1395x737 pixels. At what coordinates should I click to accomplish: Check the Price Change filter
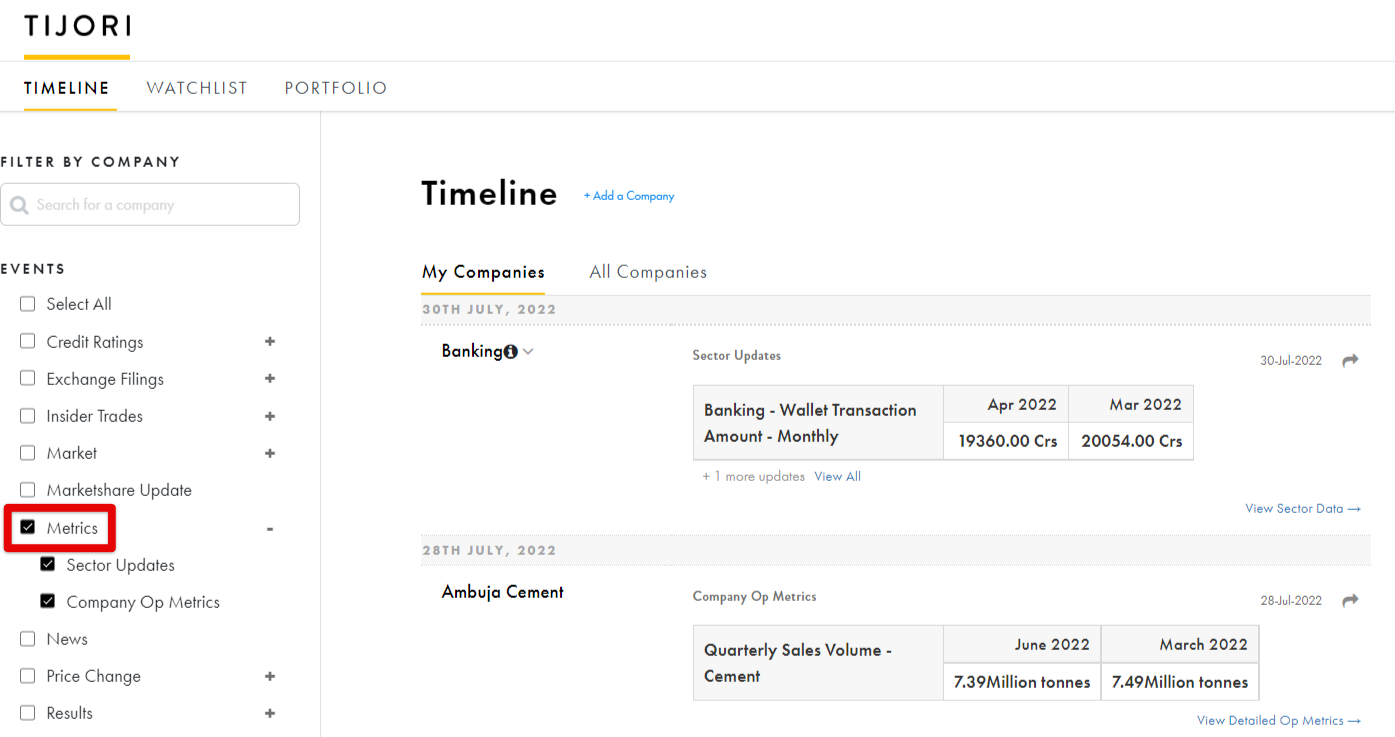coord(27,675)
